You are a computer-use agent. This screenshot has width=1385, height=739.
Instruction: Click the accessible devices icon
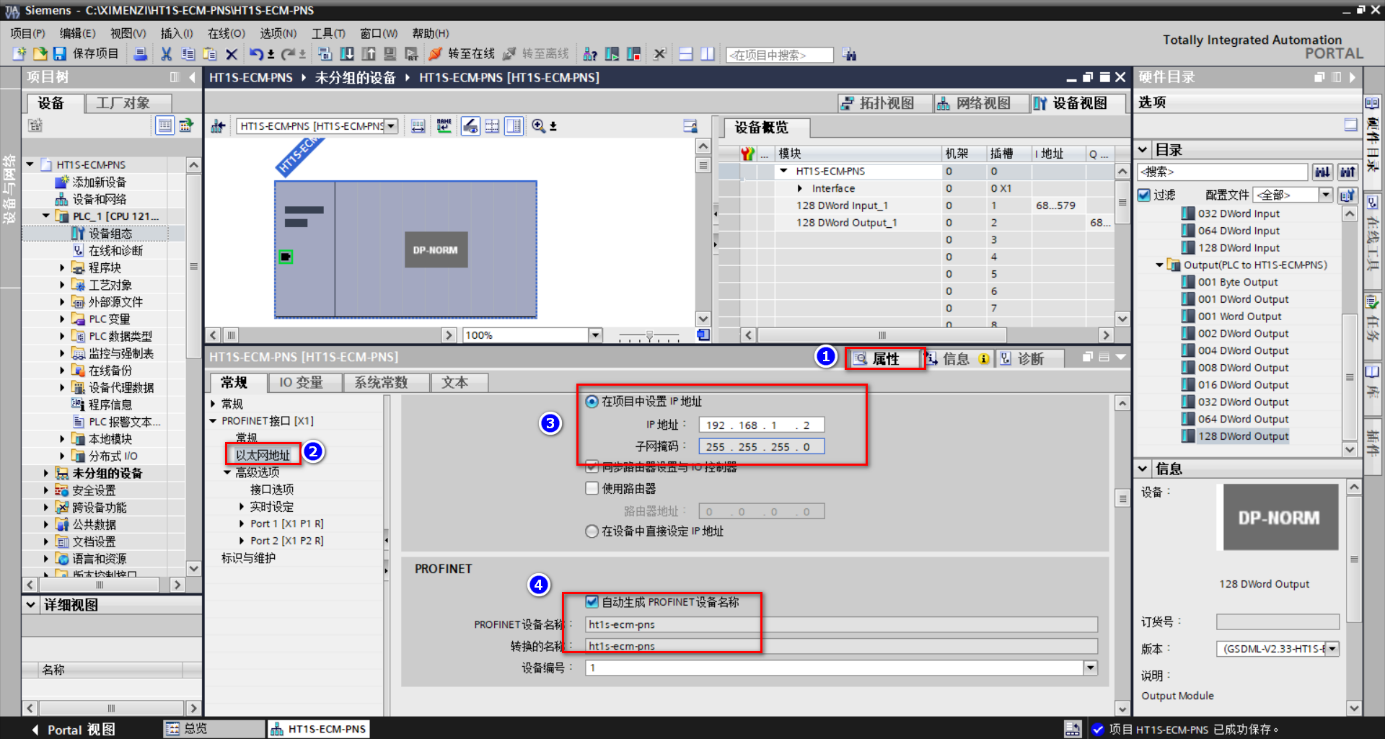pyautogui.click(x=590, y=54)
